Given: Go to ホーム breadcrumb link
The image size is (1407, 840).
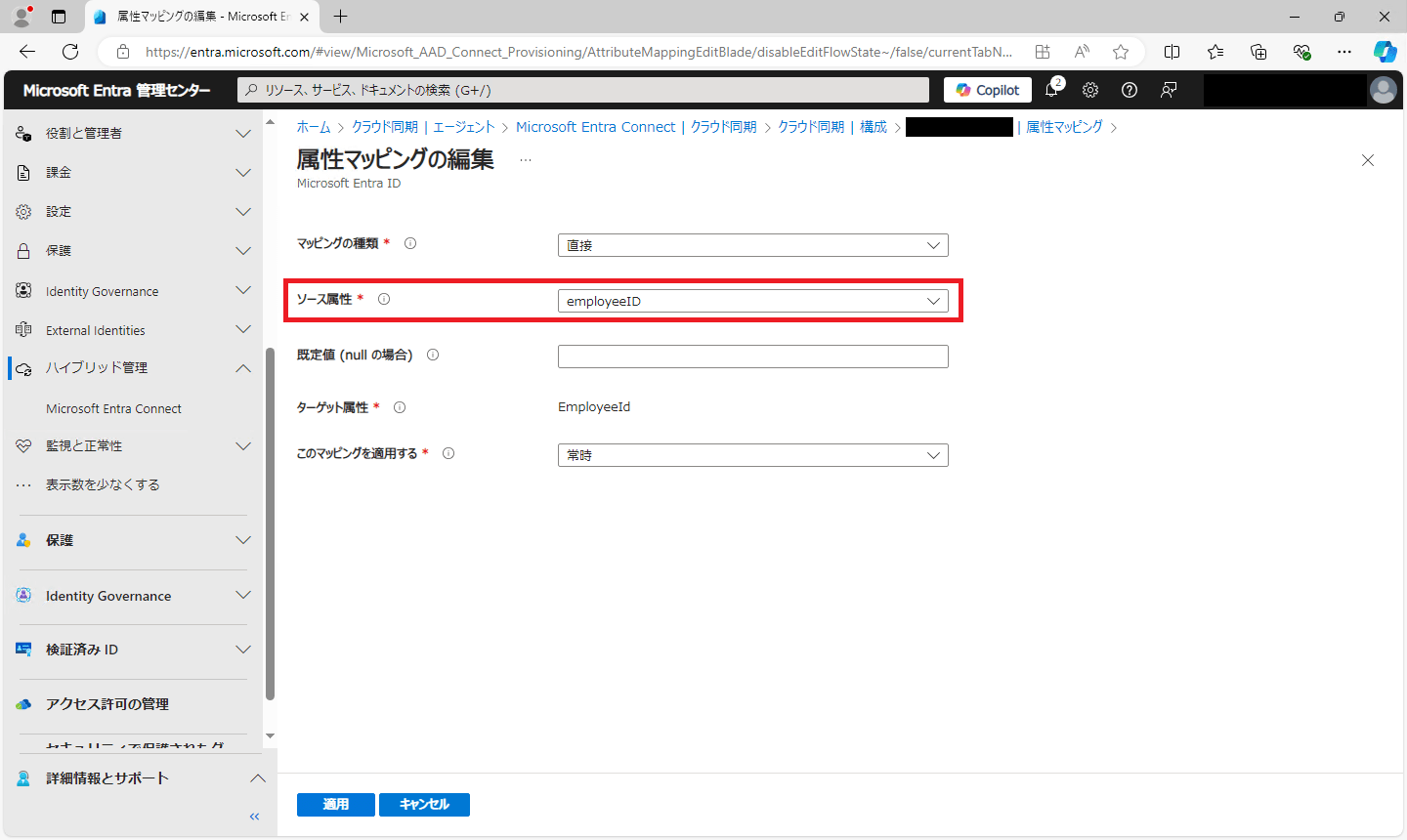Looking at the screenshot, I should [314, 127].
